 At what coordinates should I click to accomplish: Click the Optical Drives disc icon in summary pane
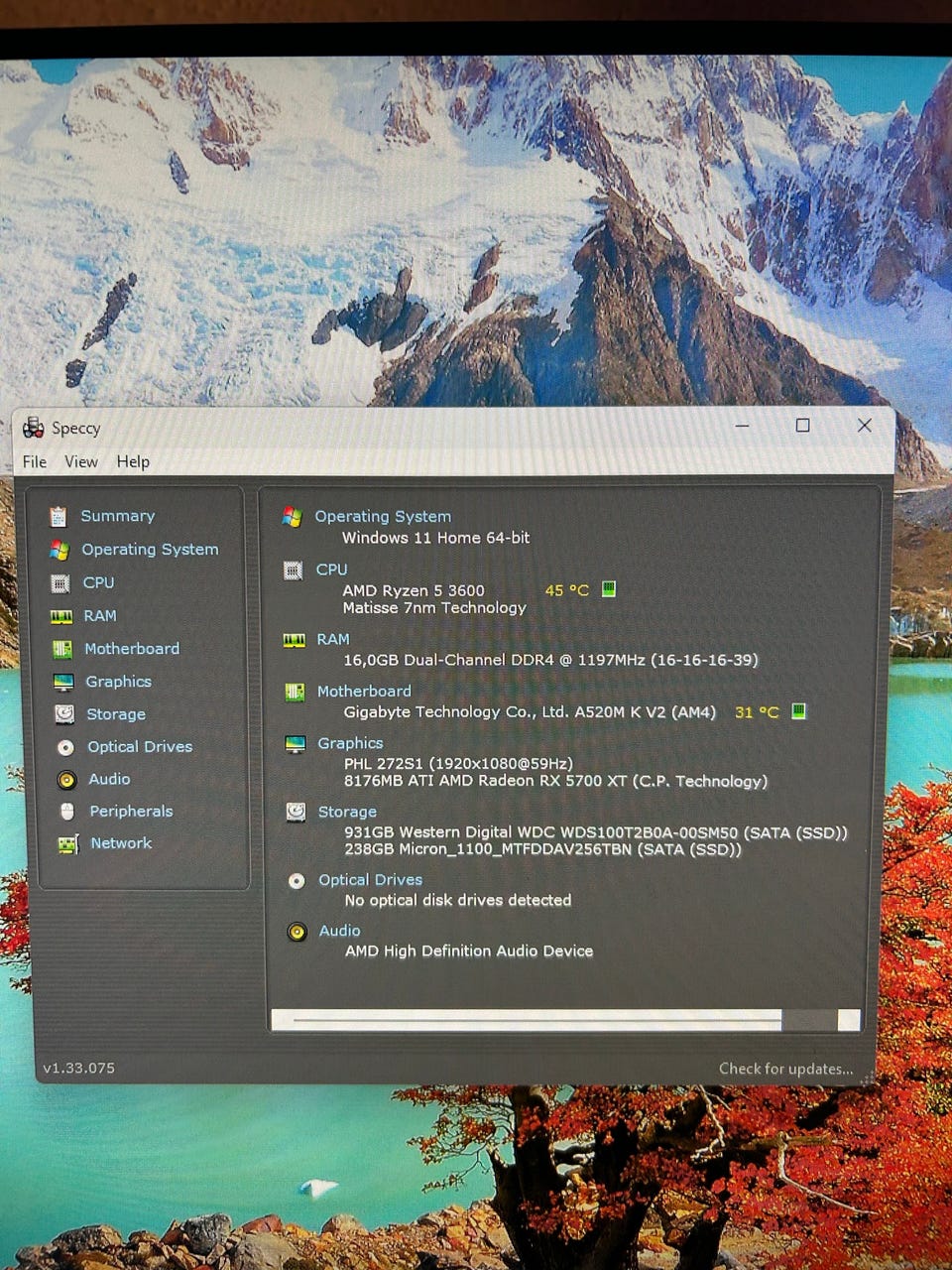[297, 881]
